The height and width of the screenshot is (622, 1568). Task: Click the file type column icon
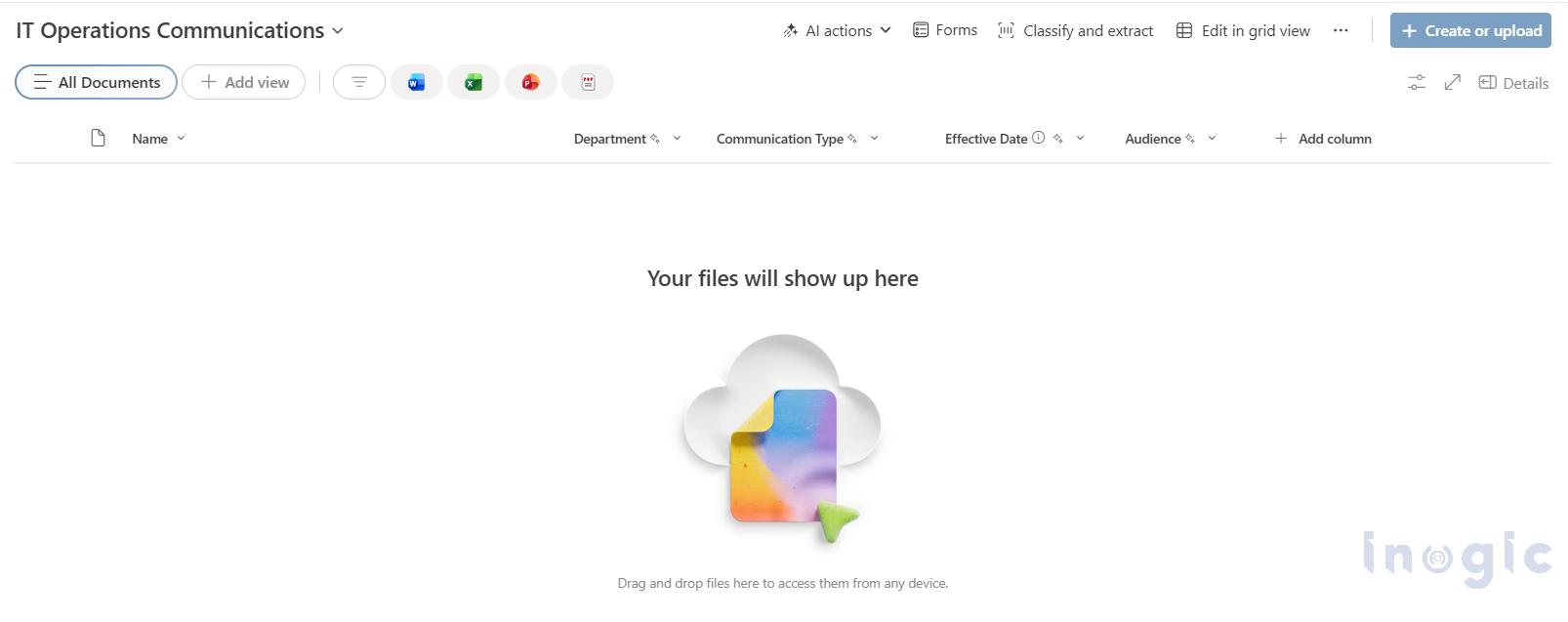(98, 139)
